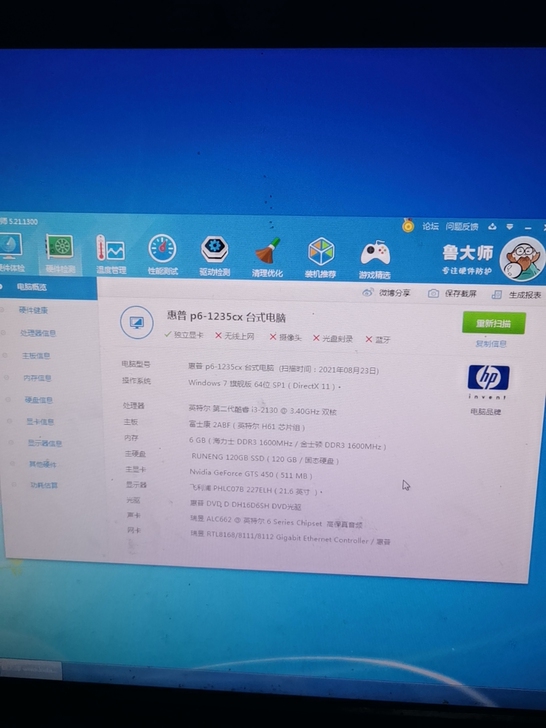Open the 硬件检测 hardware detection tab
The image size is (546, 728).
click(59, 254)
